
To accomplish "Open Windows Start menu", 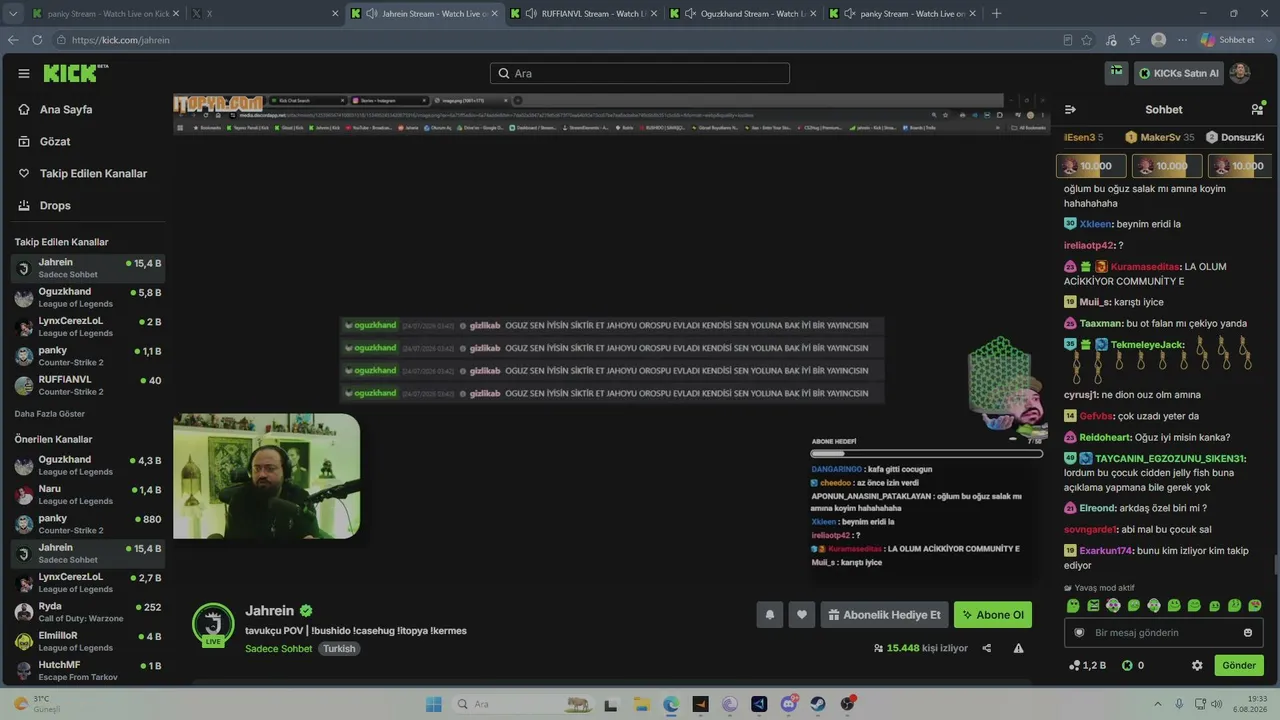I will tap(433, 704).
